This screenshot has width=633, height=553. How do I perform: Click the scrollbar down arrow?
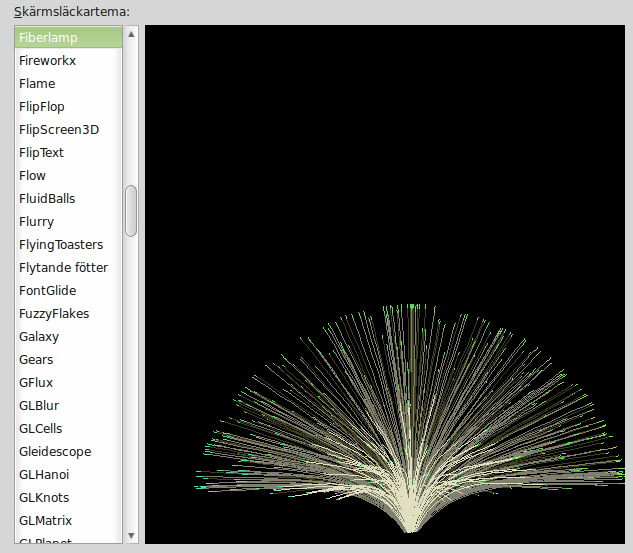coord(131,536)
